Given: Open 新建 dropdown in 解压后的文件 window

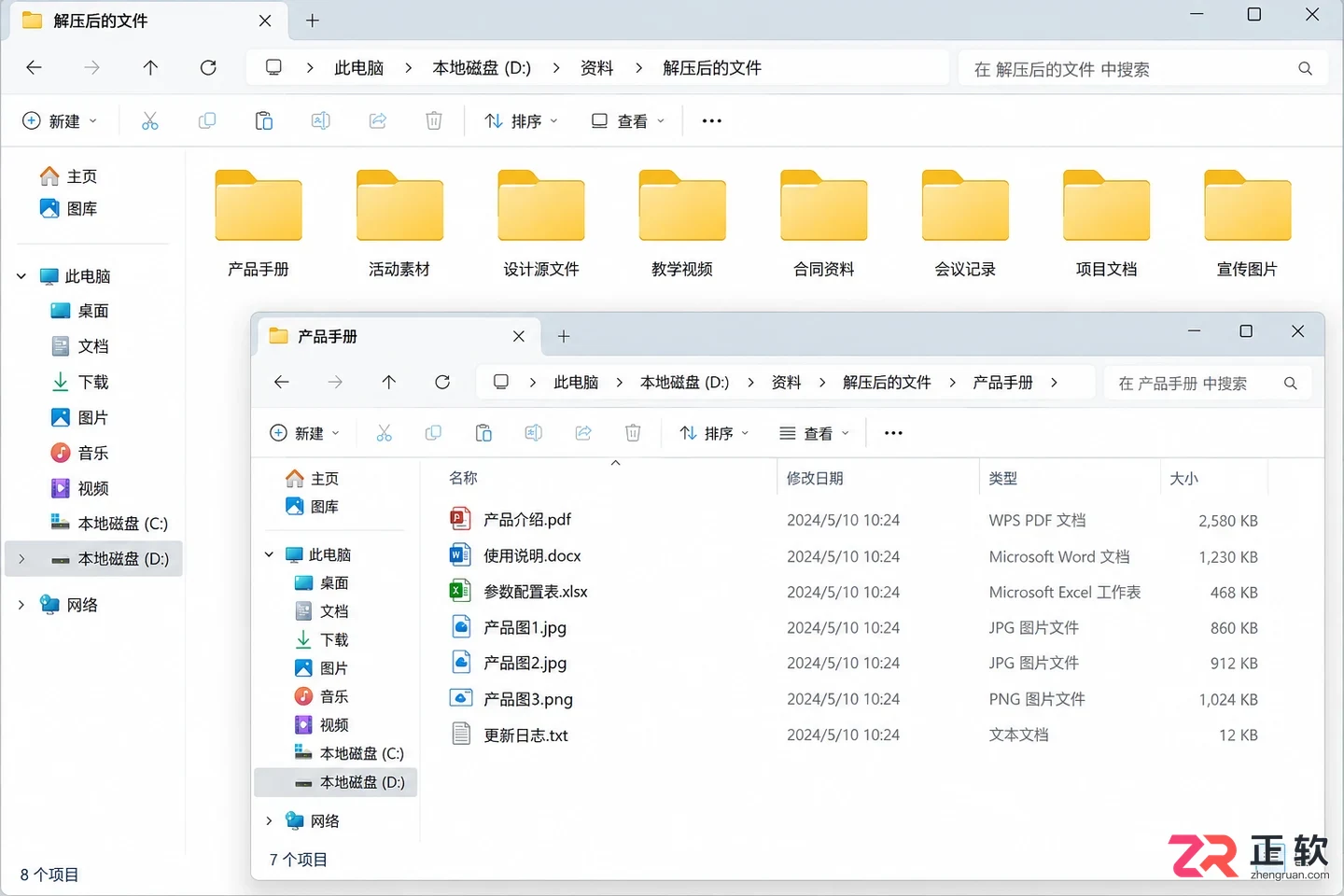Looking at the screenshot, I should pyautogui.click(x=59, y=120).
